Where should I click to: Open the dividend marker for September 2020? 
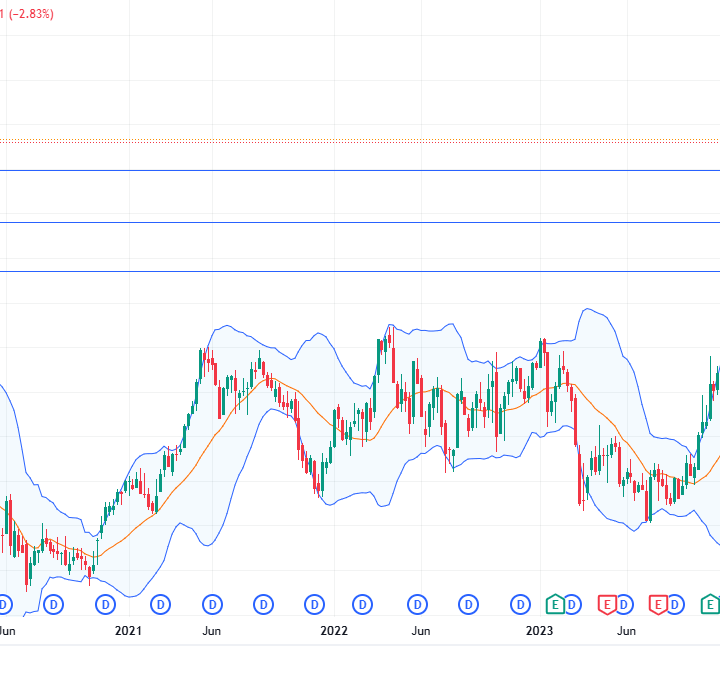pos(53,605)
